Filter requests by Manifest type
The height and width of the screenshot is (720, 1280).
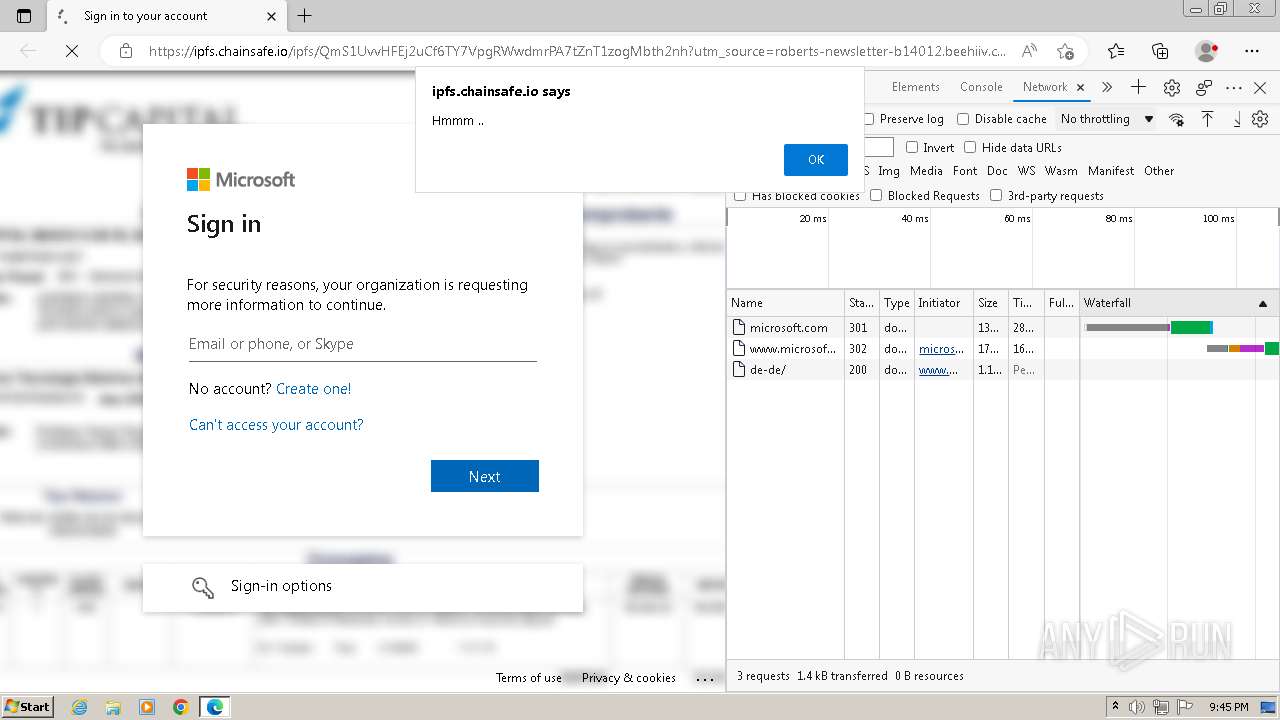(x=1111, y=171)
